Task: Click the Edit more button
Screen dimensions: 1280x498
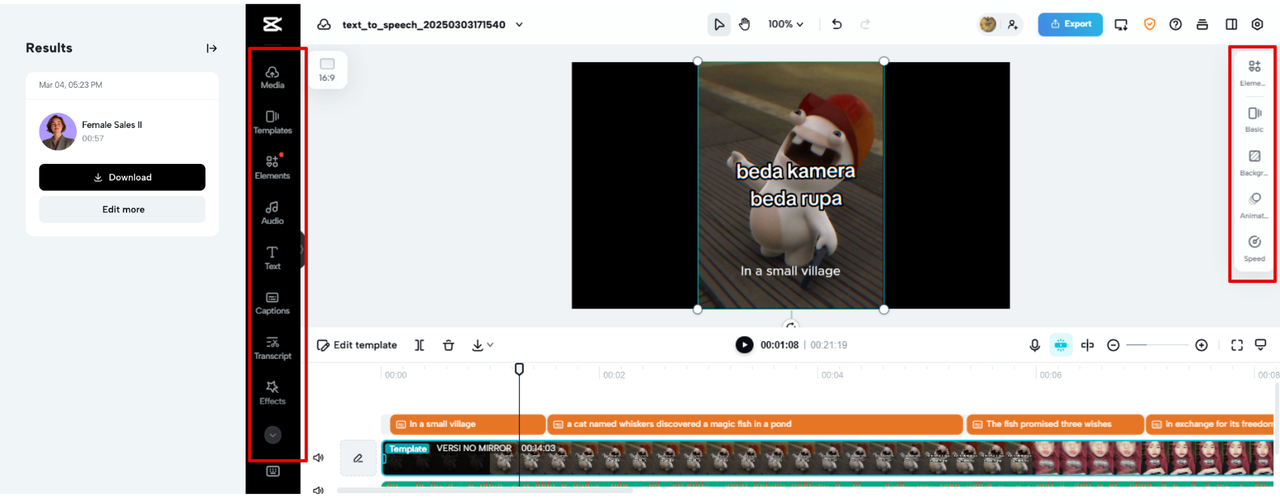Action: pos(122,209)
